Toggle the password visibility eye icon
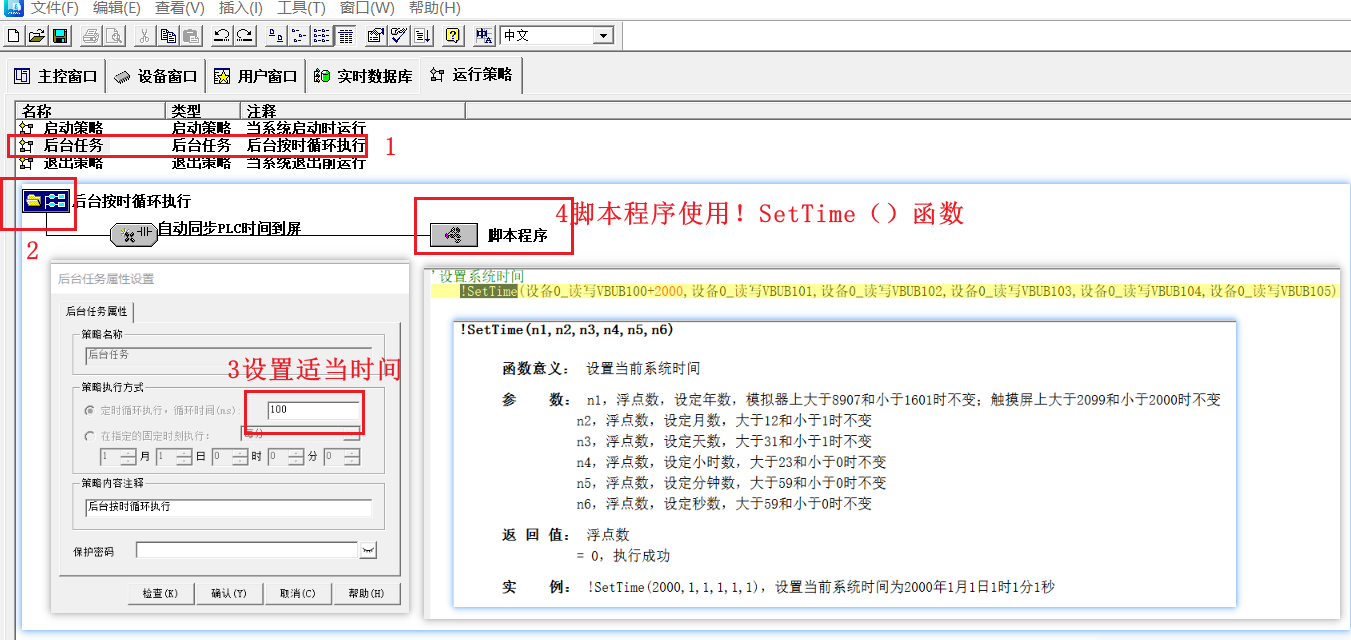Viewport: 1351px width, 640px height. tap(368, 550)
